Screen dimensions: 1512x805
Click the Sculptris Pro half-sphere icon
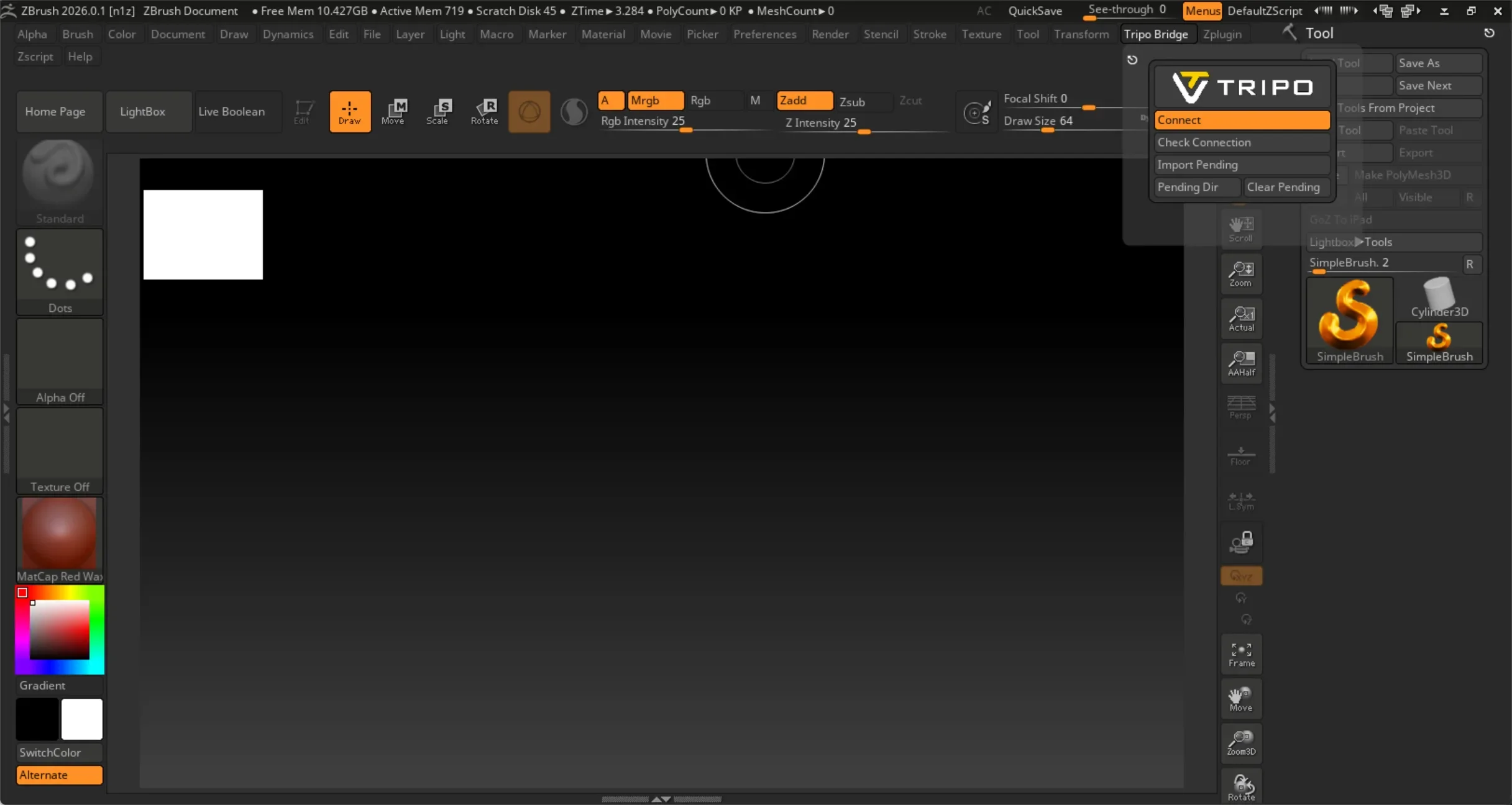[x=574, y=112]
